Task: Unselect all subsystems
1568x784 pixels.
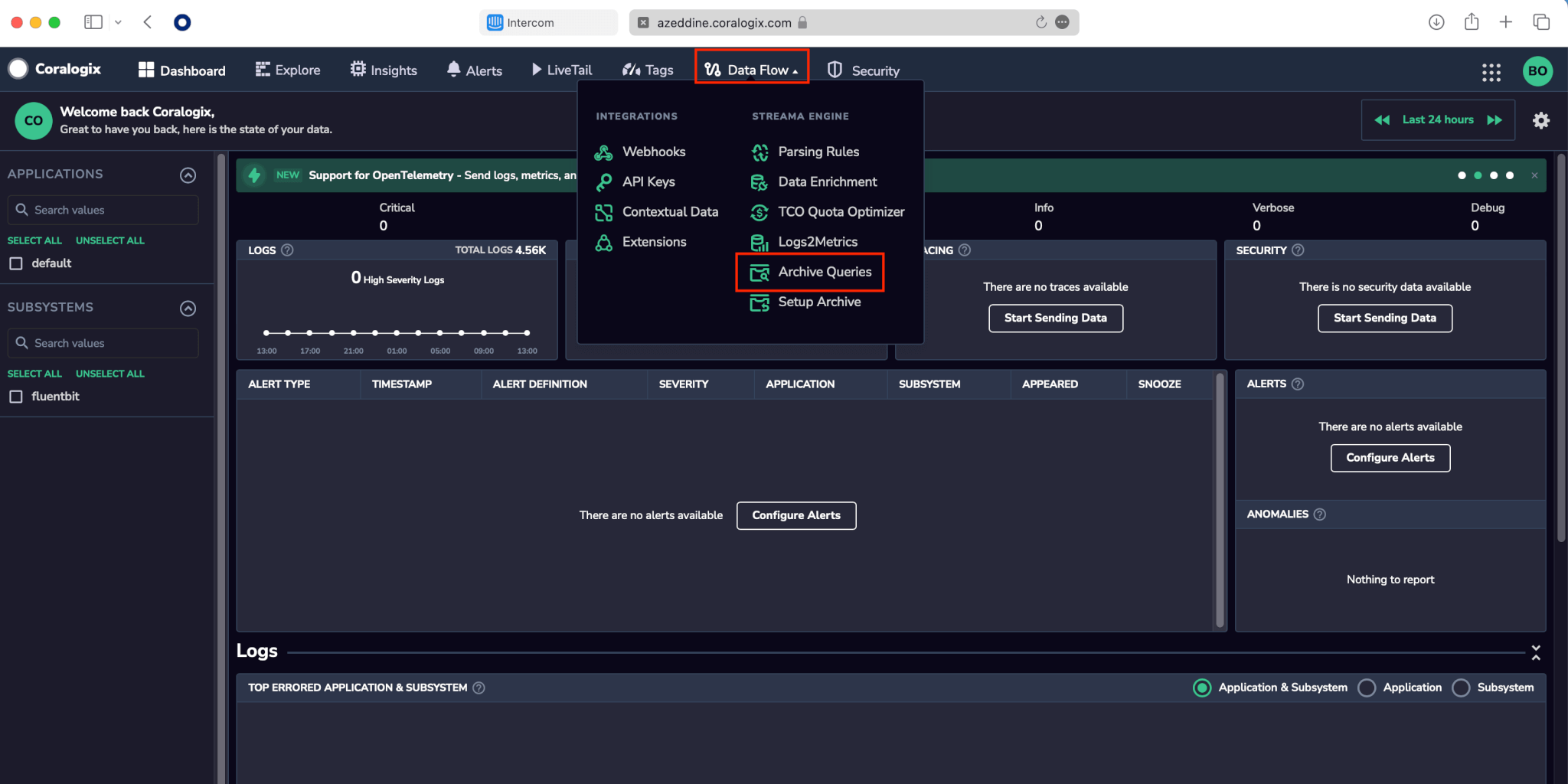Action: 110,374
